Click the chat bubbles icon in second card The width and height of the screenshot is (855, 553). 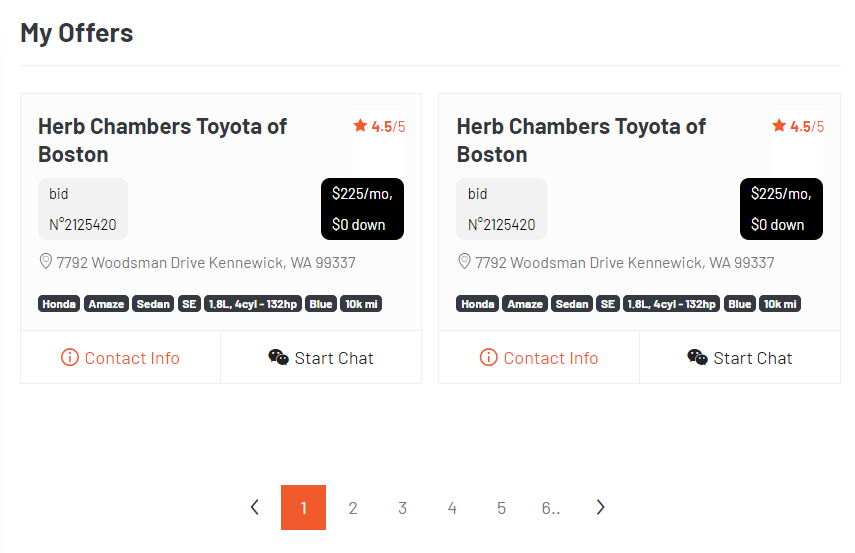(697, 357)
